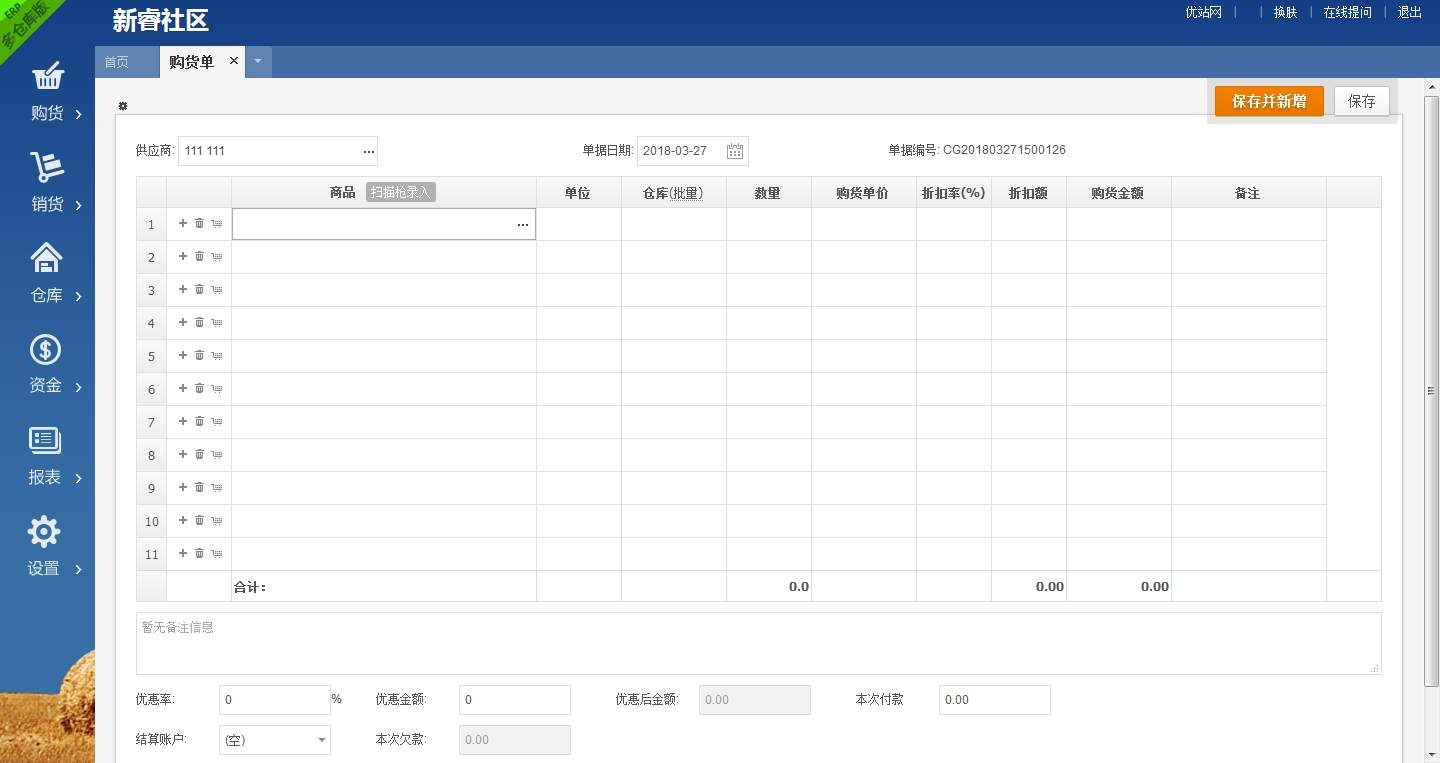Switch to the 首页 tab

pyautogui.click(x=117, y=62)
